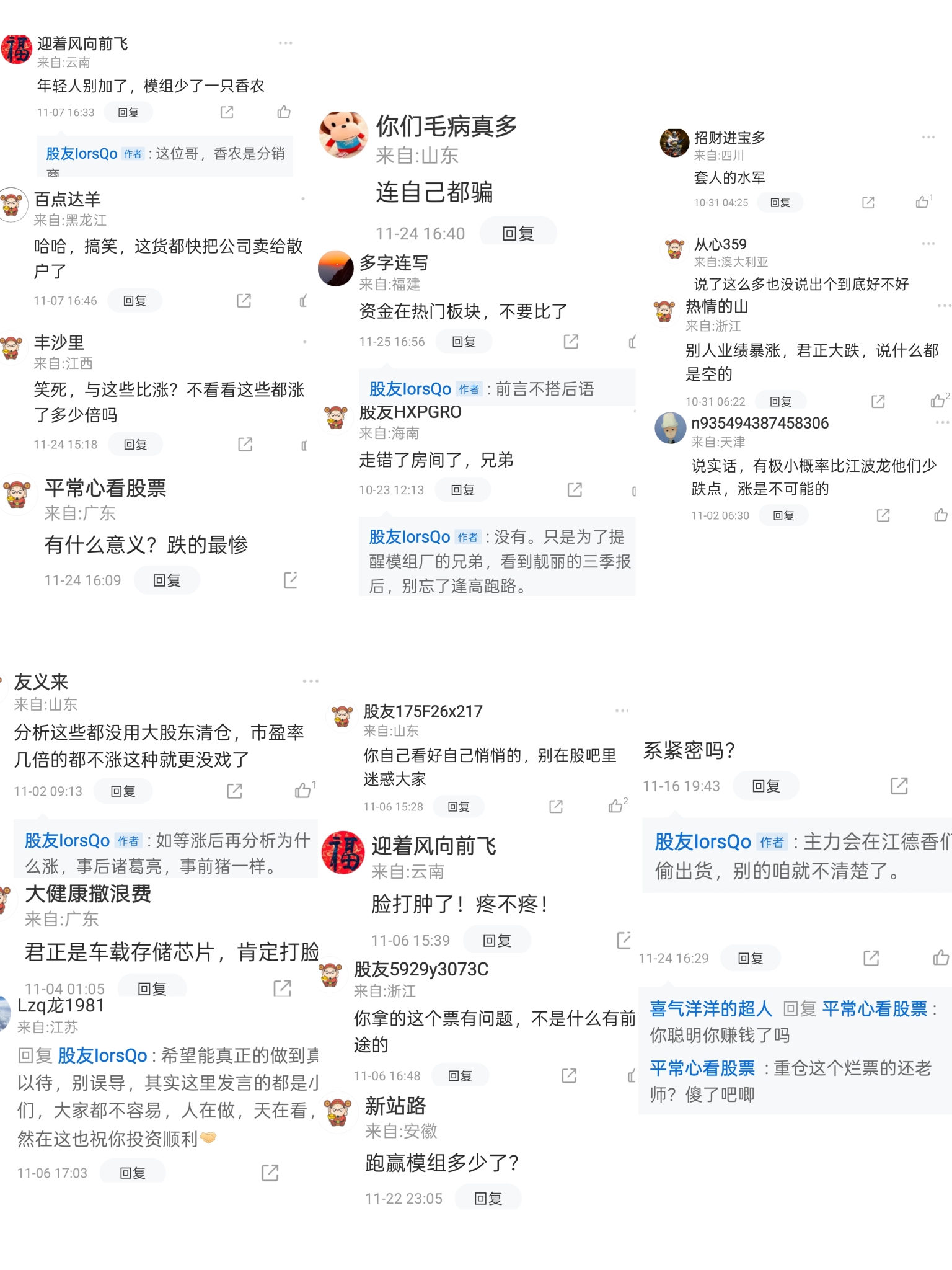The height and width of the screenshot is (1270, 952).
Task: Share 多字连写's comment on 热门板块
Action: pyautogui.click(x=571, y=341)
